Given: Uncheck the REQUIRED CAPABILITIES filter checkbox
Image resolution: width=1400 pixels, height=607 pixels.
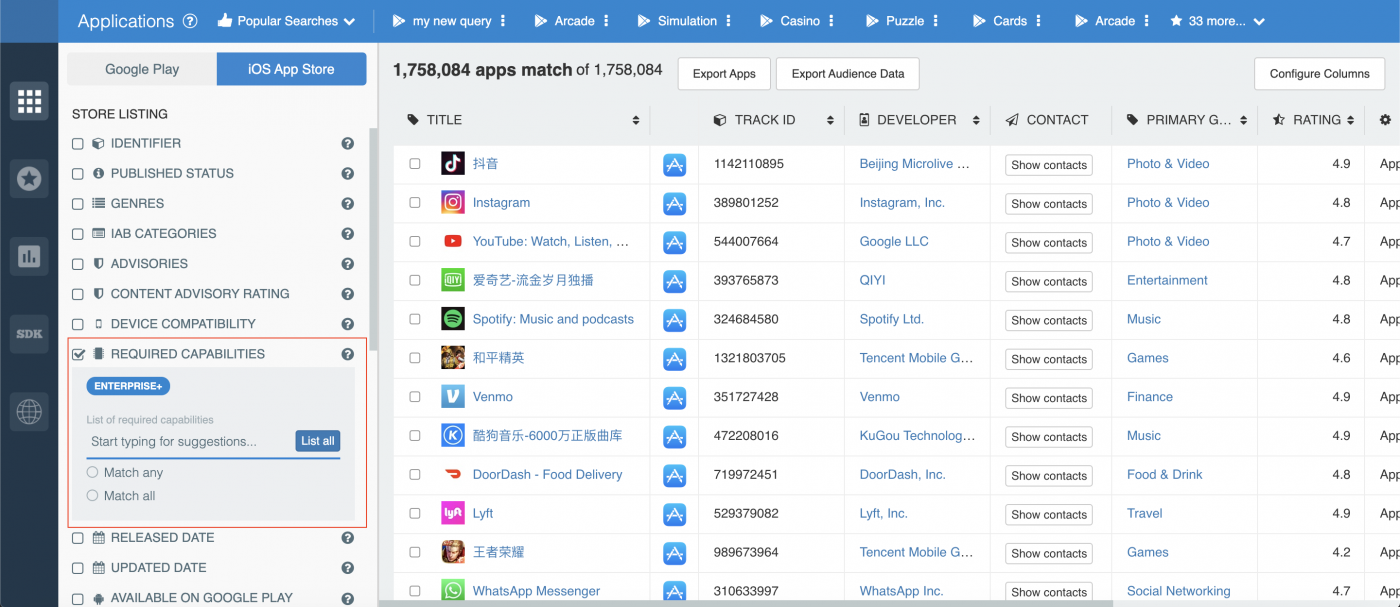Looking at the screenshot, I should [78, 353].
